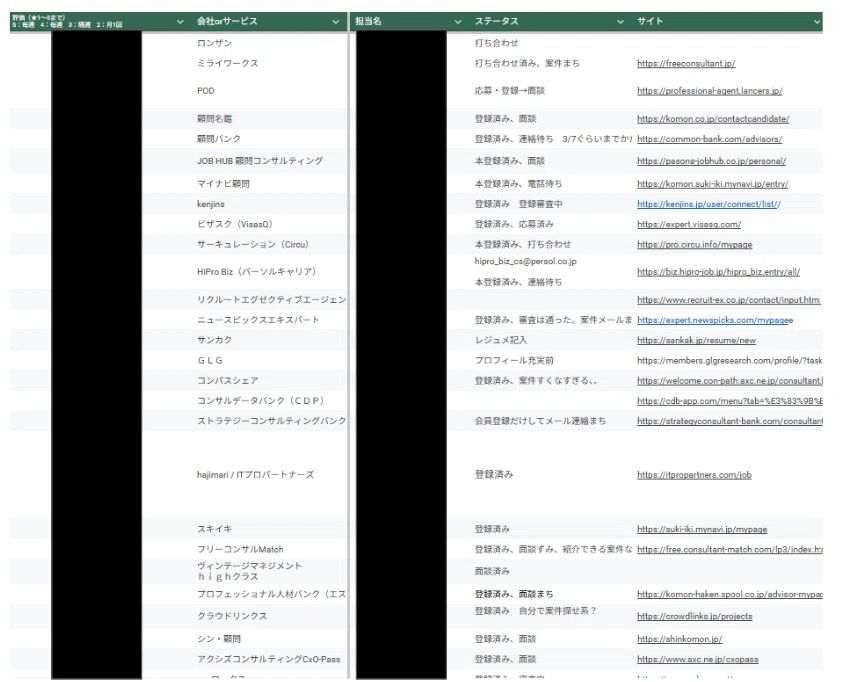850x682 pixels.
Task: Select the HiPro Biz (パーソルキャリア) cell
Action: 256,272
